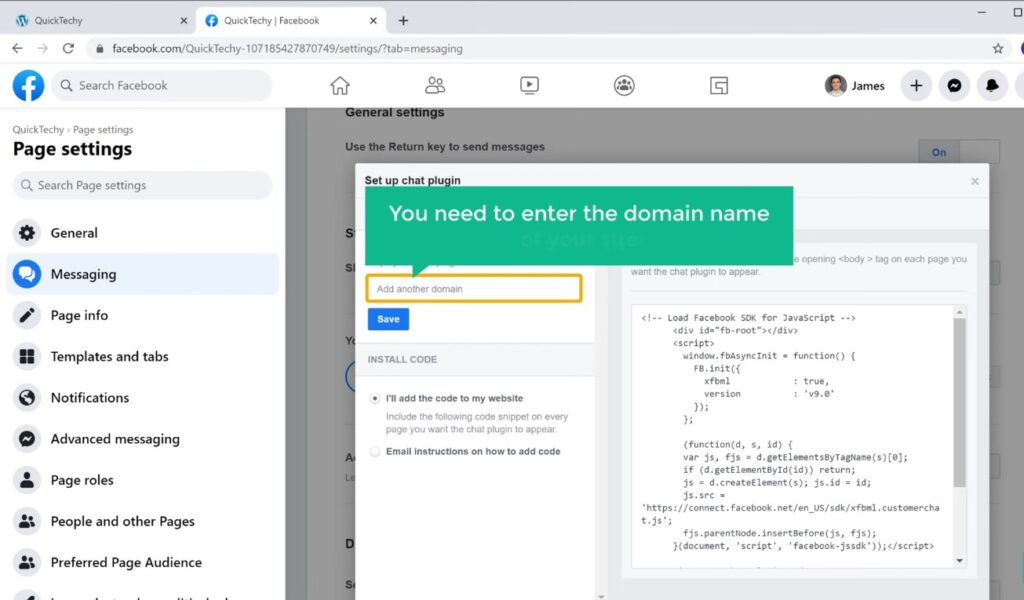Screen dimensions: 1024x600
Task: Select I'll add the code to my website
Action: (375, 397)
